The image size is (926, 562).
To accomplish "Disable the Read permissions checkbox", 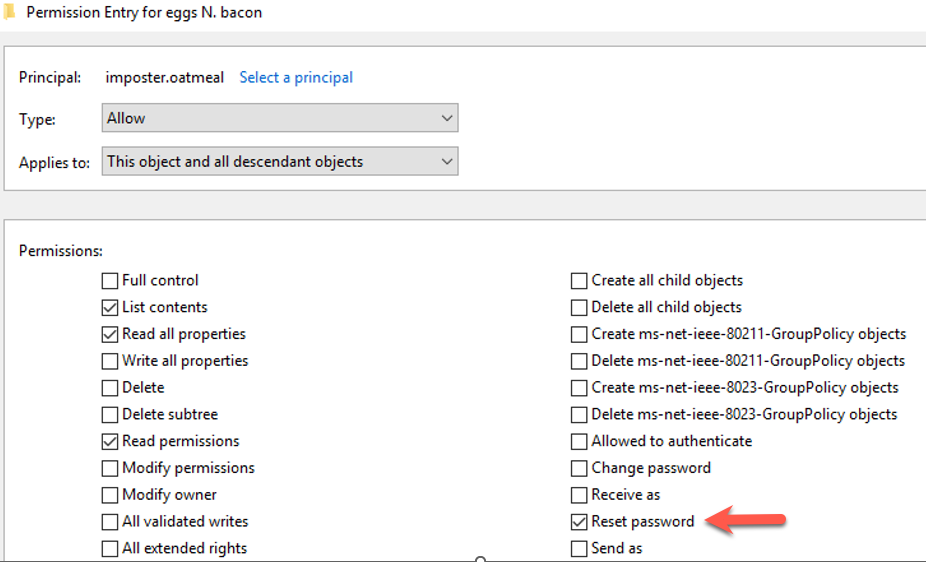I will [110, 441].
